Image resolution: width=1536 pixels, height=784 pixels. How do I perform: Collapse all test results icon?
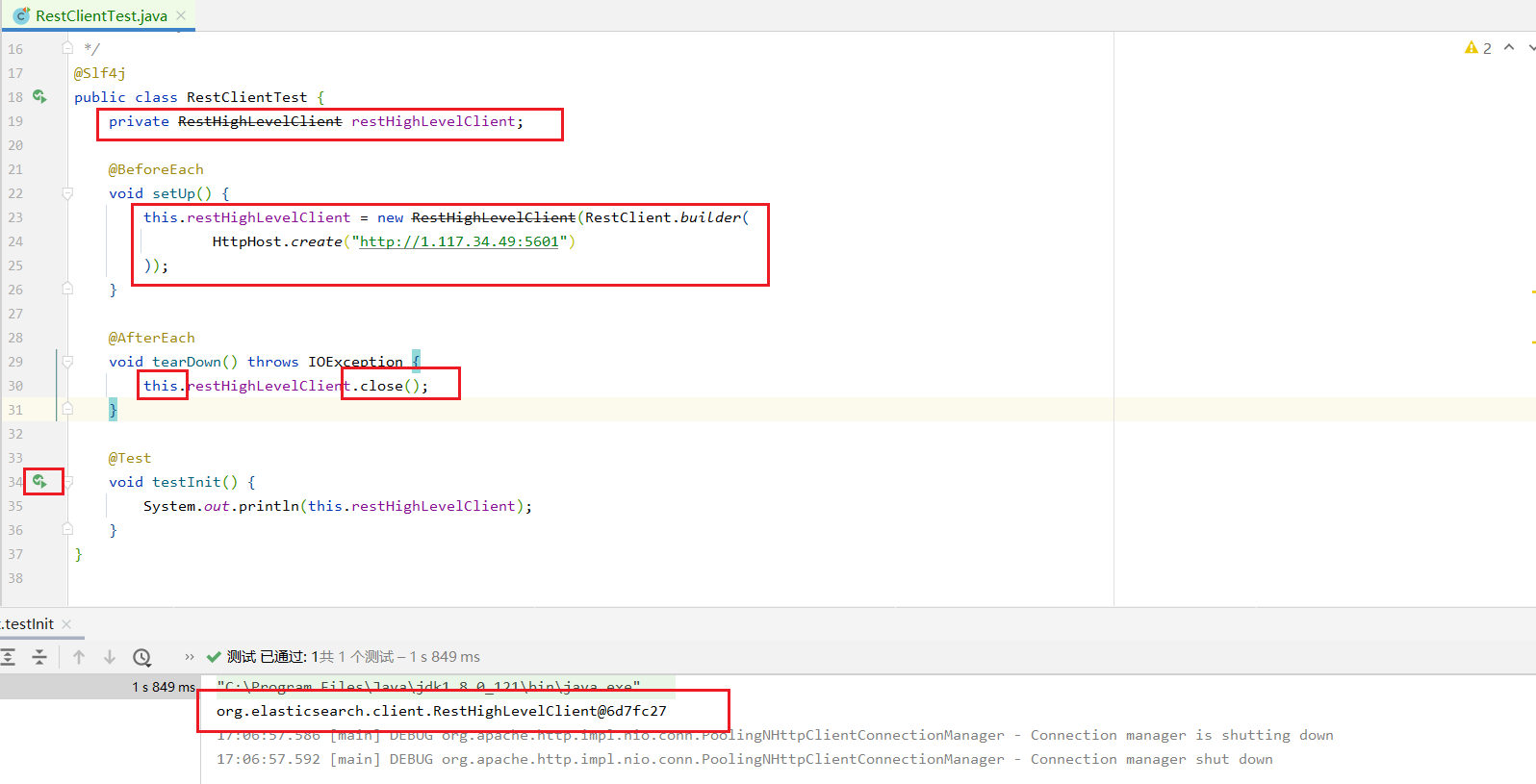pyautogui.click(x=39, y=657)
